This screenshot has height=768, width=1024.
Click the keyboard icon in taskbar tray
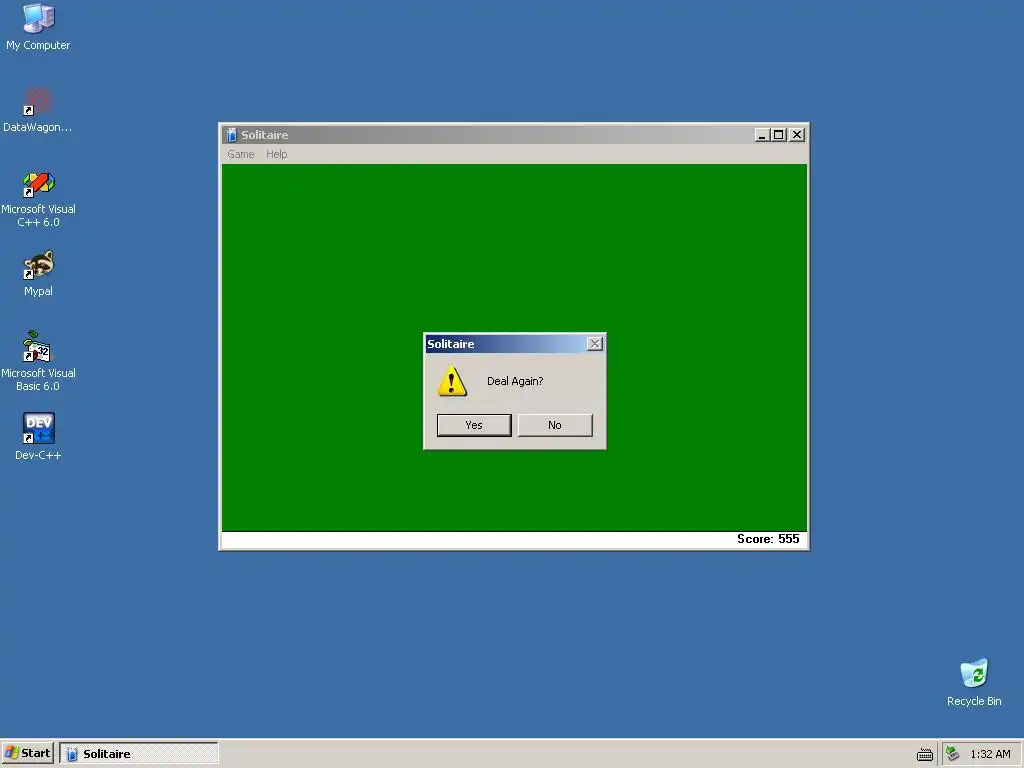(925, 754)
